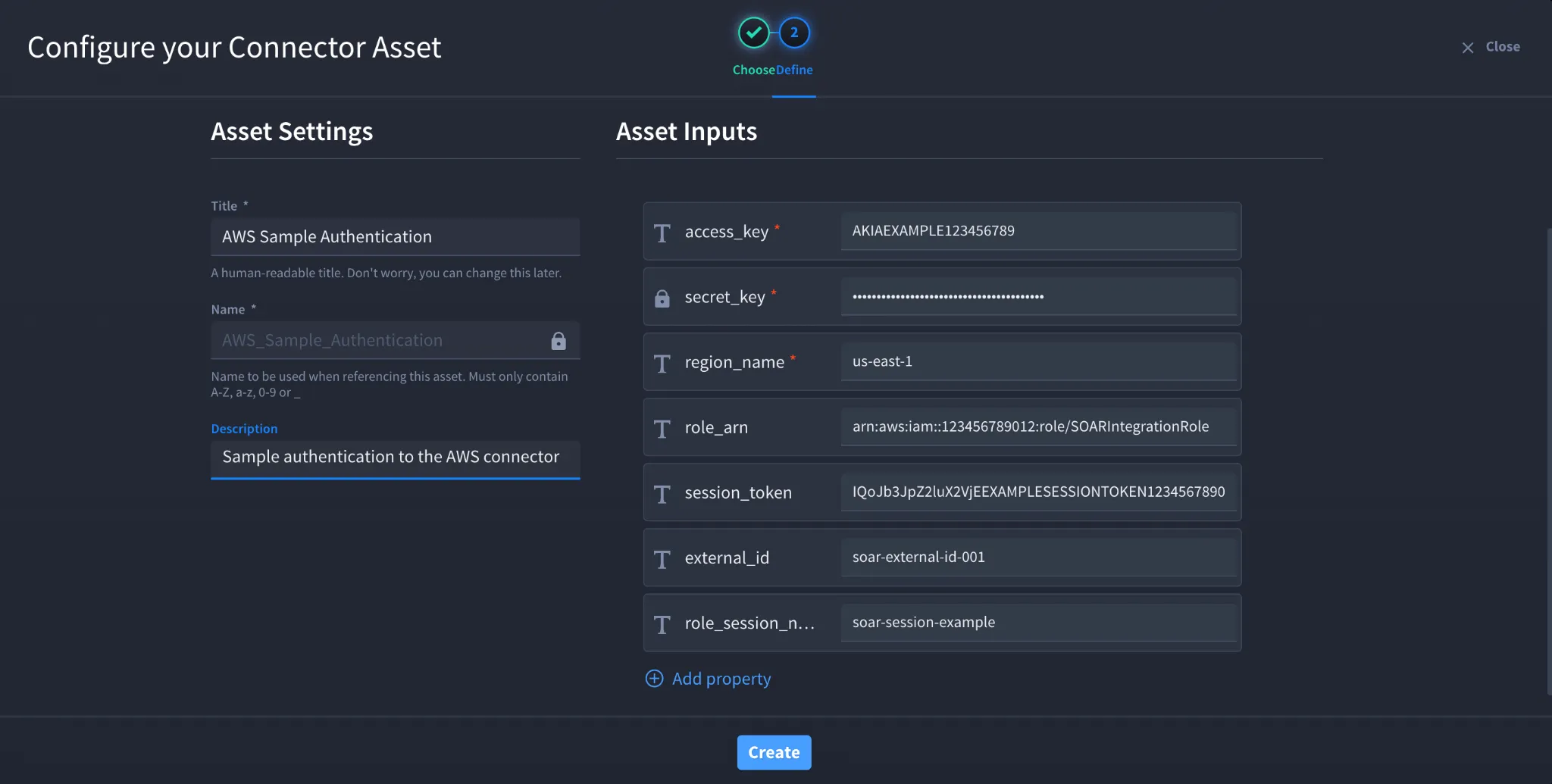Click the lock icon in the Name field
Image resolution: width=1552 pixels, height=784 pixels.
click(x=559, y=341)
